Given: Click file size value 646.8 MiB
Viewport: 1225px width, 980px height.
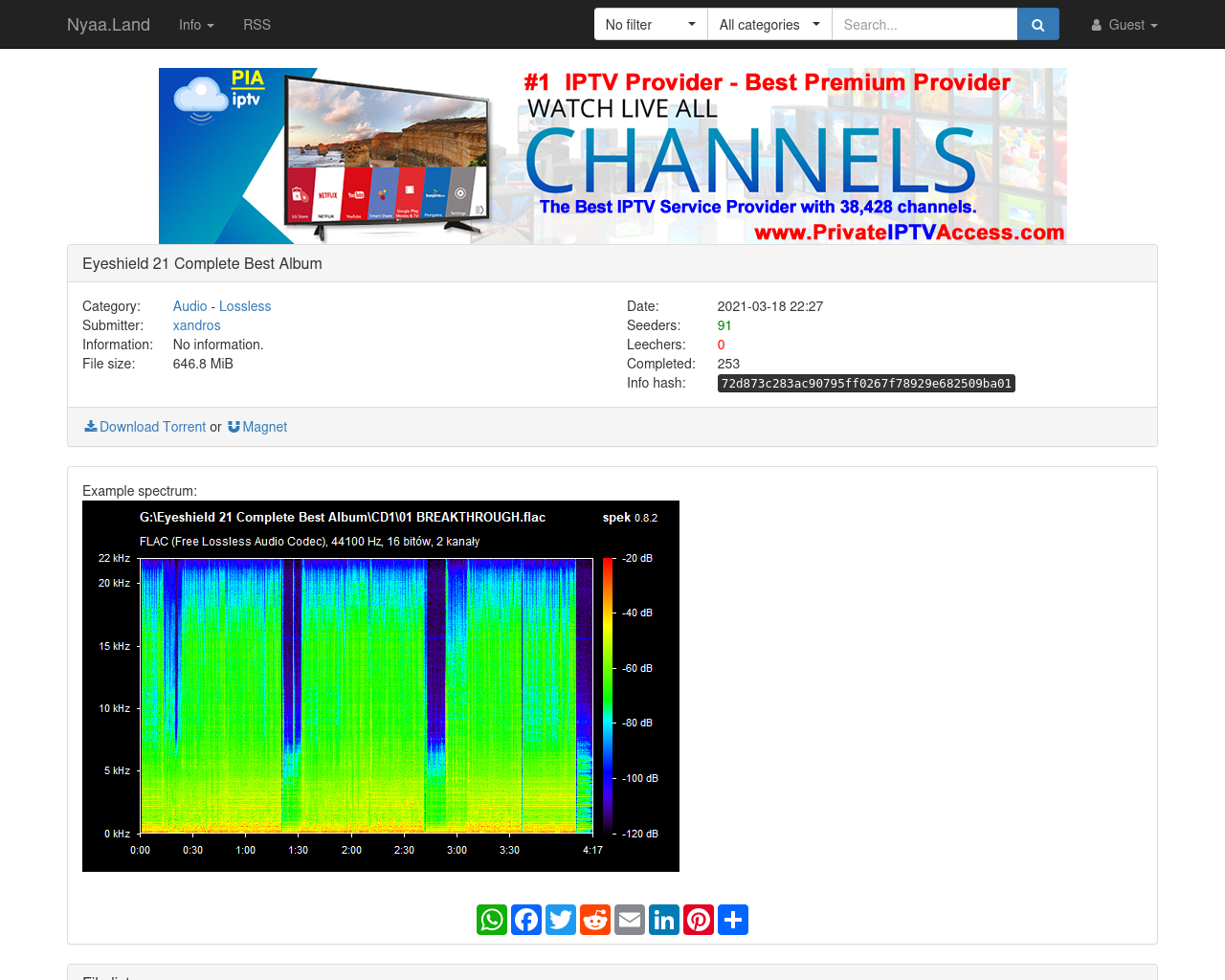Looking at the screenshot, I should pos(203,364).
